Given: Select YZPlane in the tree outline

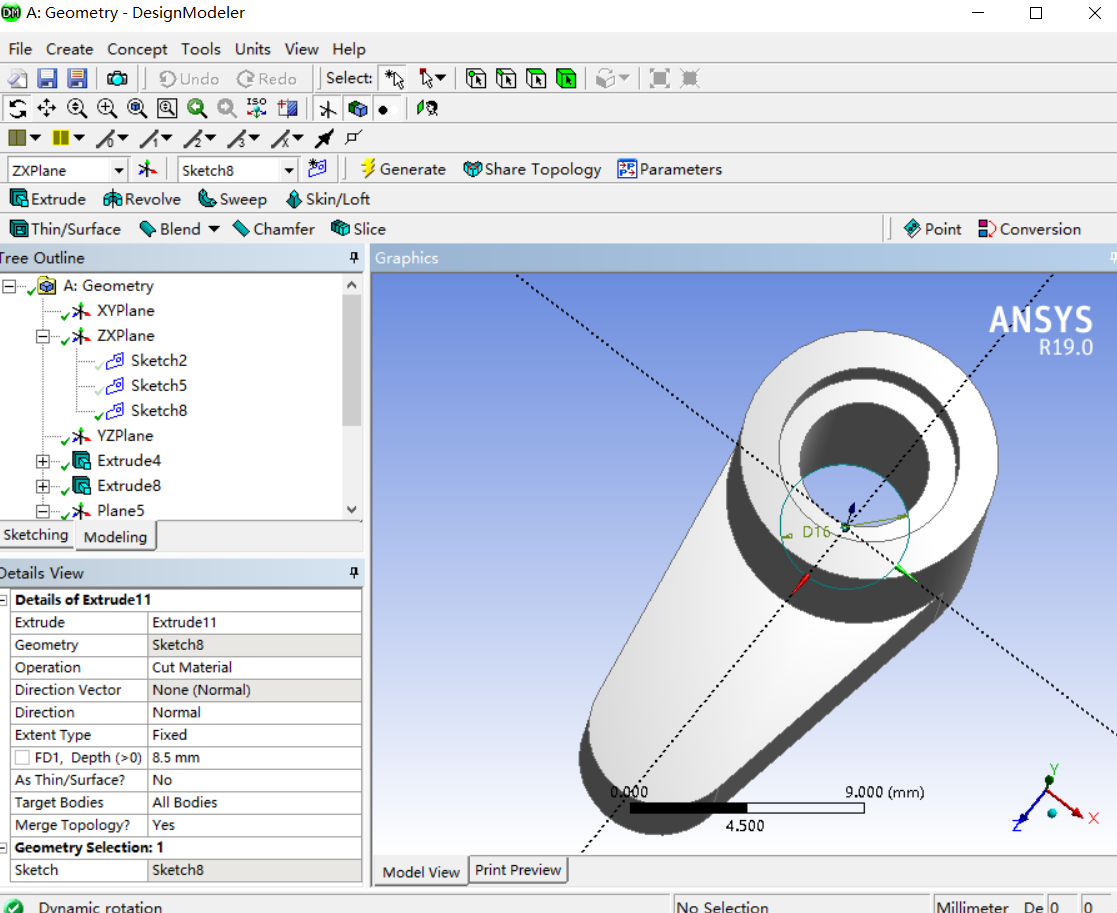Looking at the screenshot, I should [x=125, y=436].
